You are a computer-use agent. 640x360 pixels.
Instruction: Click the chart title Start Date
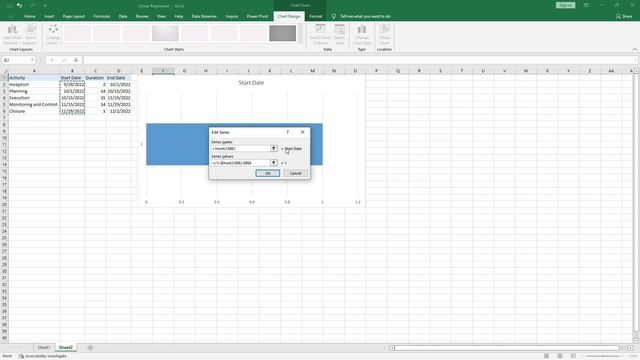coord(251,83)
